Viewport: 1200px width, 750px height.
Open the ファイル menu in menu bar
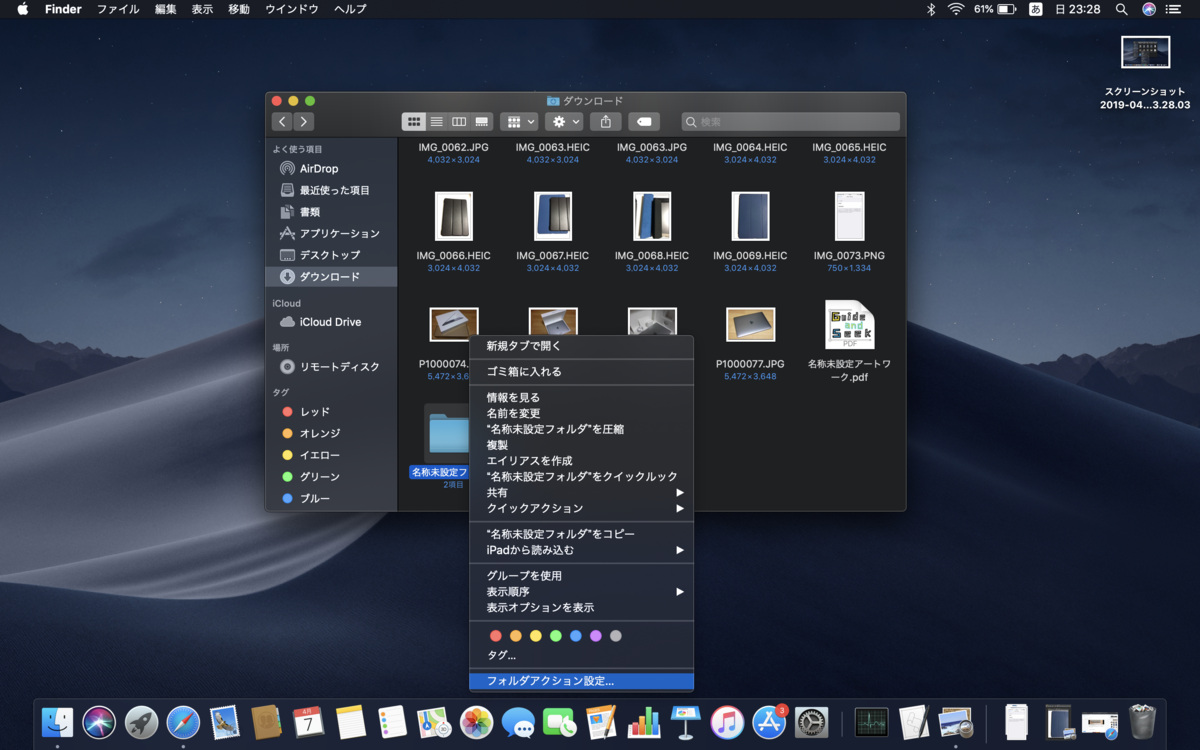point(118,9)
